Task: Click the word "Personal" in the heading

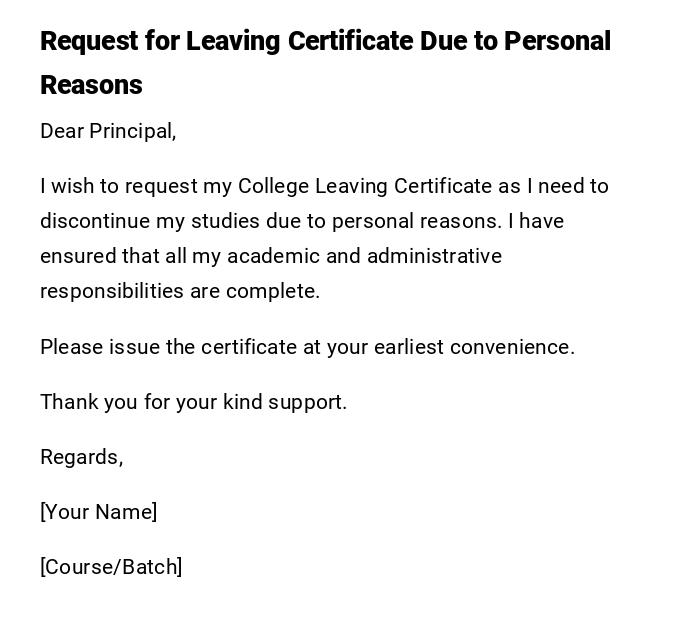Action: click(x=557, y=41)
